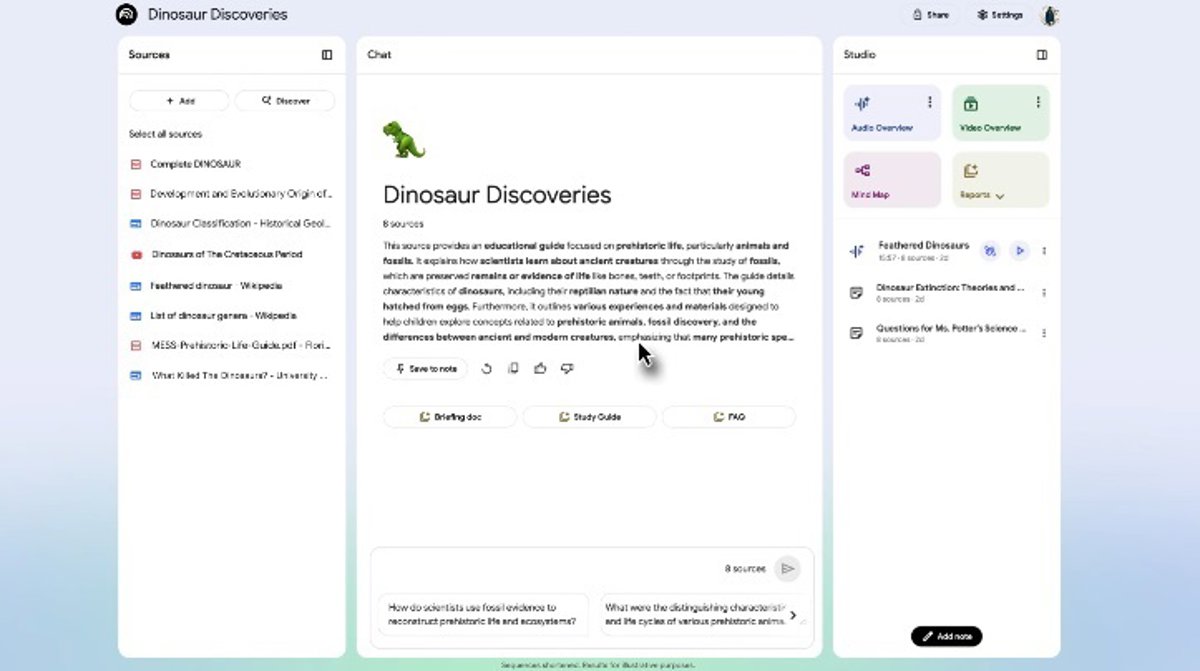Open the Mind Map tile
This screenshot has height=671, width=1200.
point(892,180)
